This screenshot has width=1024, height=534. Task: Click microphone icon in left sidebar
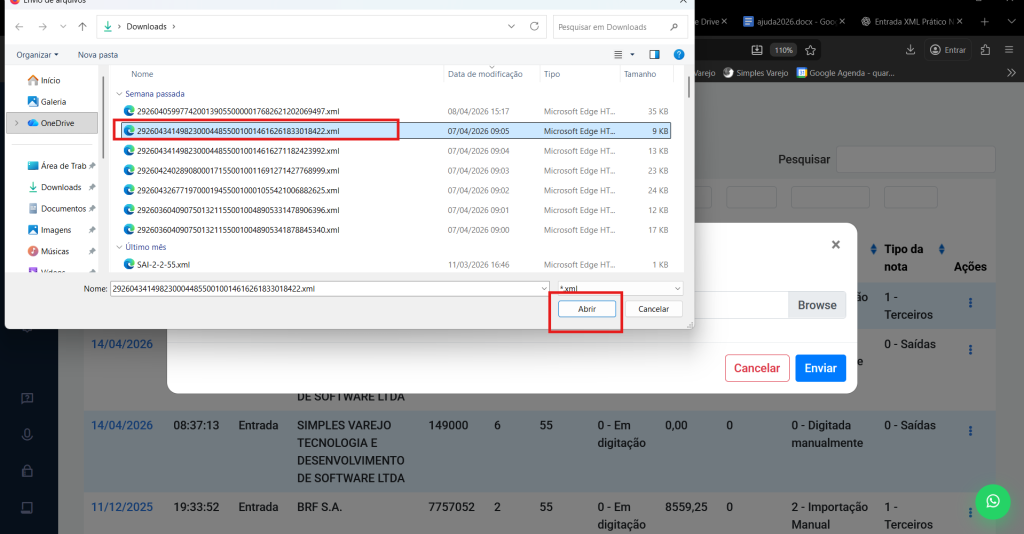tap(28, 435)
